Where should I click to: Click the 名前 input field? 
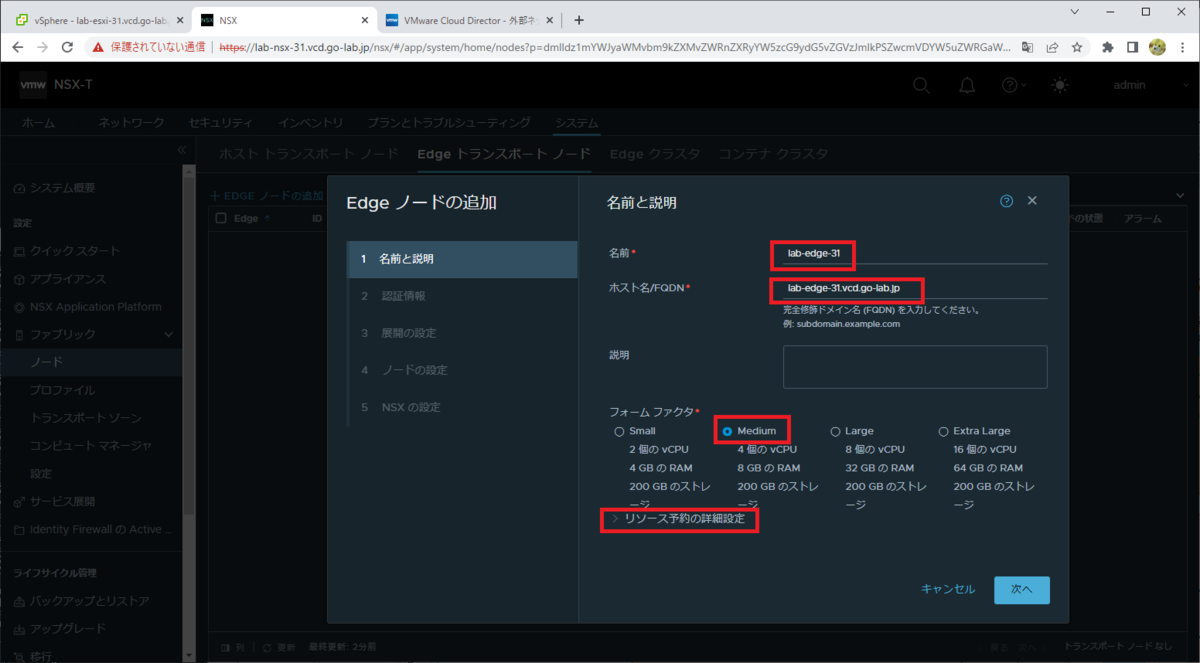click(x=914, y=254)
